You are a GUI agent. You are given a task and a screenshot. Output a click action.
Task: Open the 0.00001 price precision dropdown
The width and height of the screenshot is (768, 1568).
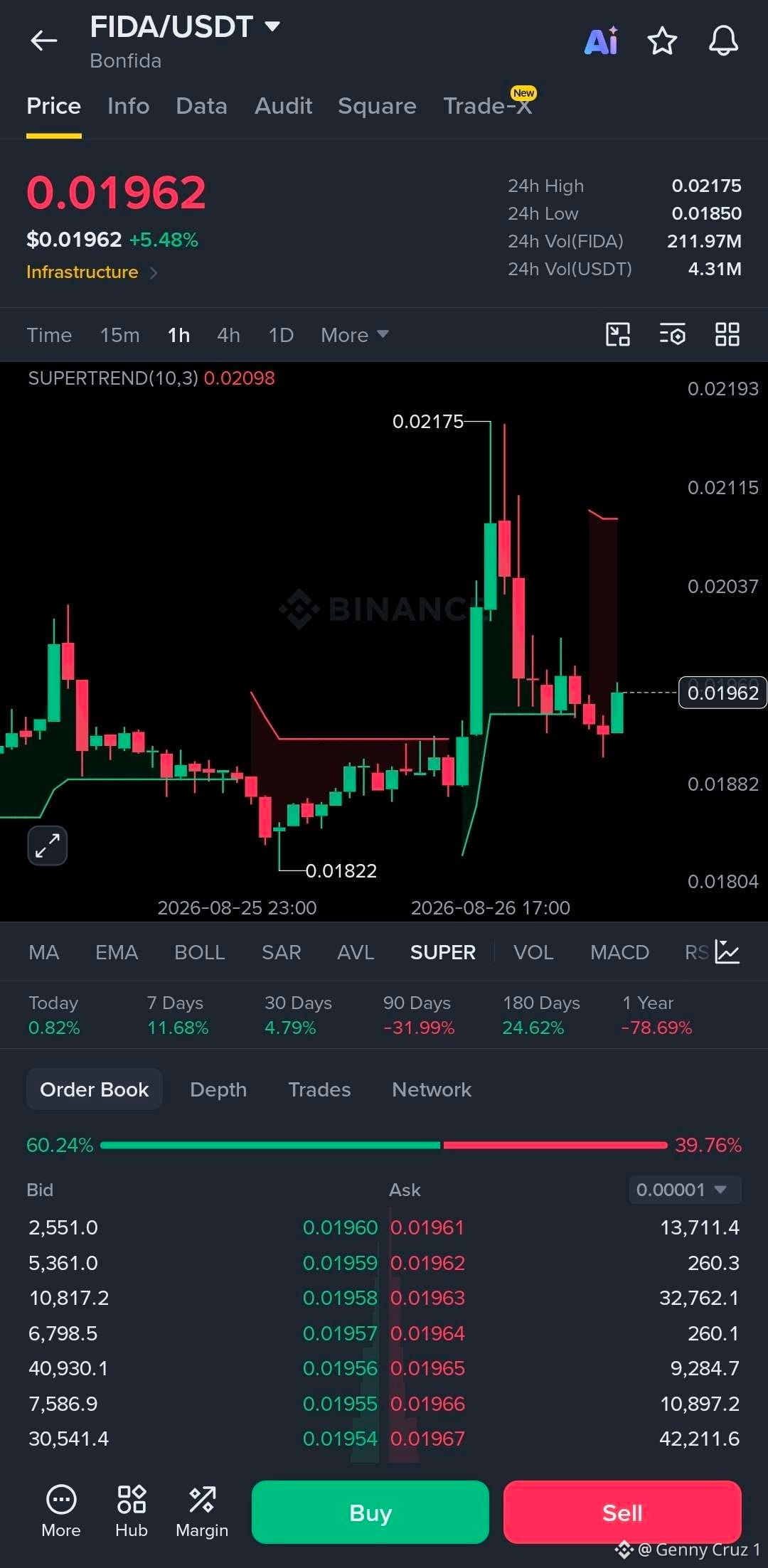coord(685,1190)
